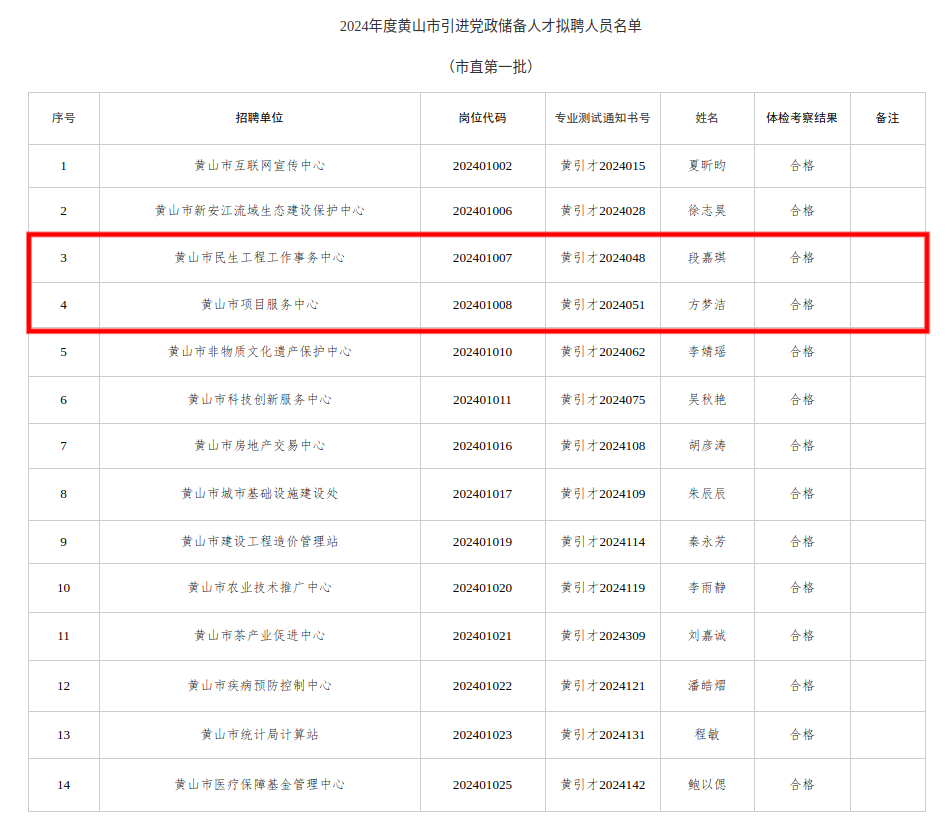Click the cell '黄山市医疗保障基金管理中心'
The image size is (949, 836).
point(260,785)
